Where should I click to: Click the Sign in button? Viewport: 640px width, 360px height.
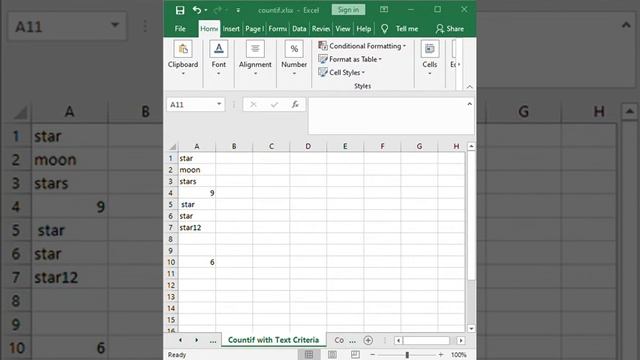pos(348,10)
